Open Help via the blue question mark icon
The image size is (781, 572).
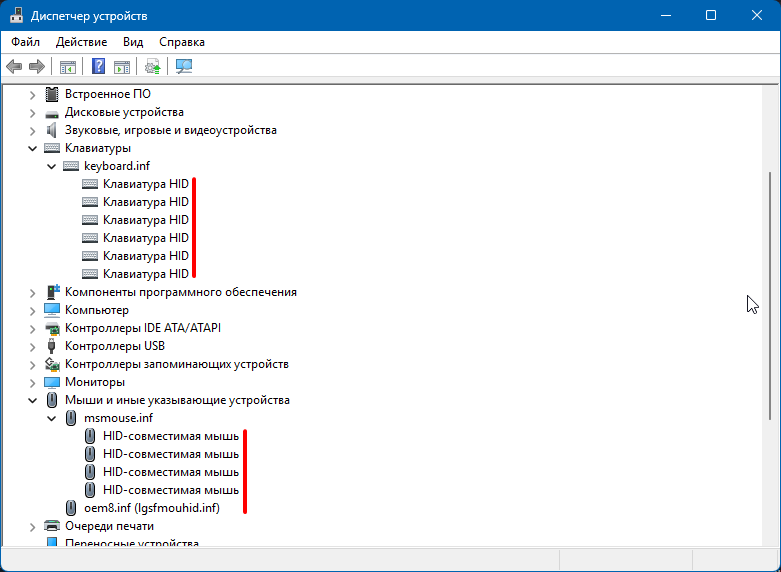[x=99, y=66]
